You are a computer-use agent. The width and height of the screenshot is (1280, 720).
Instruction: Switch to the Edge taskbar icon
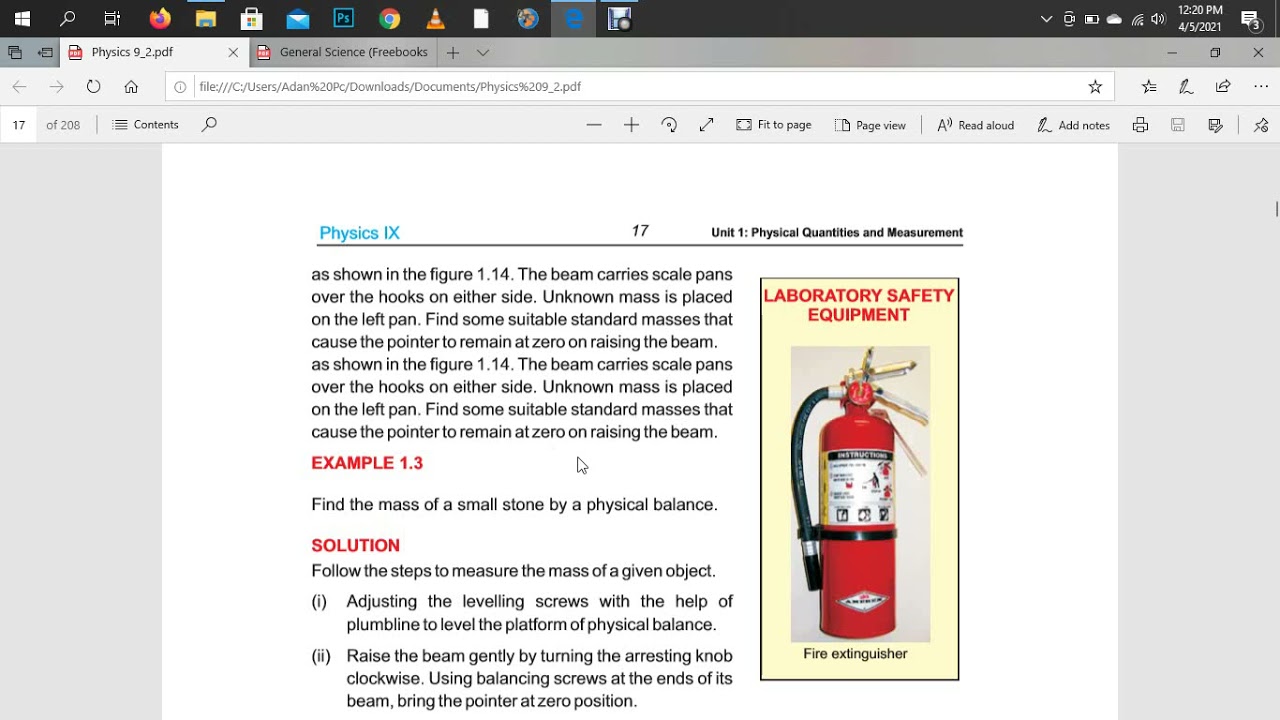(574, 18)
